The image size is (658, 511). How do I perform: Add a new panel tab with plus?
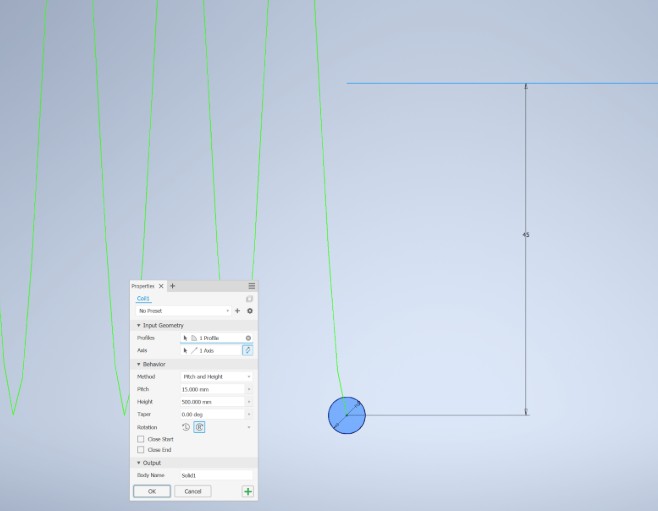point(172,286)
